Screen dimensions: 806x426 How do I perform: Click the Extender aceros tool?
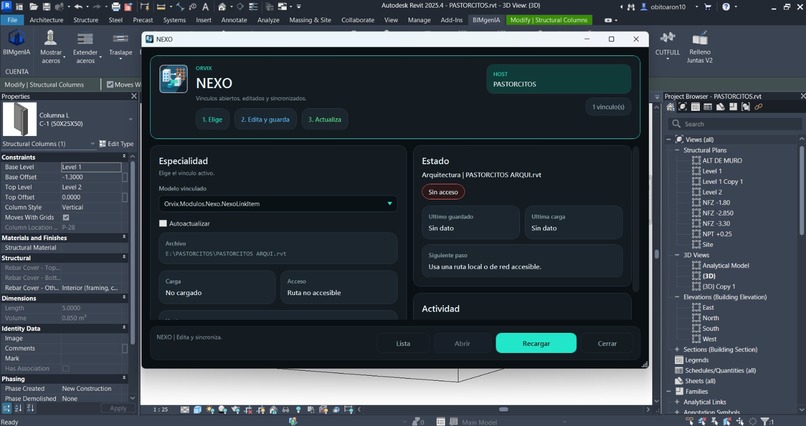85,47
